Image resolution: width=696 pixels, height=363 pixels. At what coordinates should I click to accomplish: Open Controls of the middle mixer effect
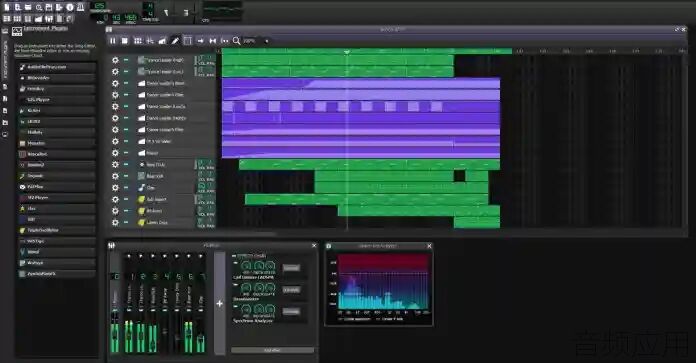[x=292, y=289]
